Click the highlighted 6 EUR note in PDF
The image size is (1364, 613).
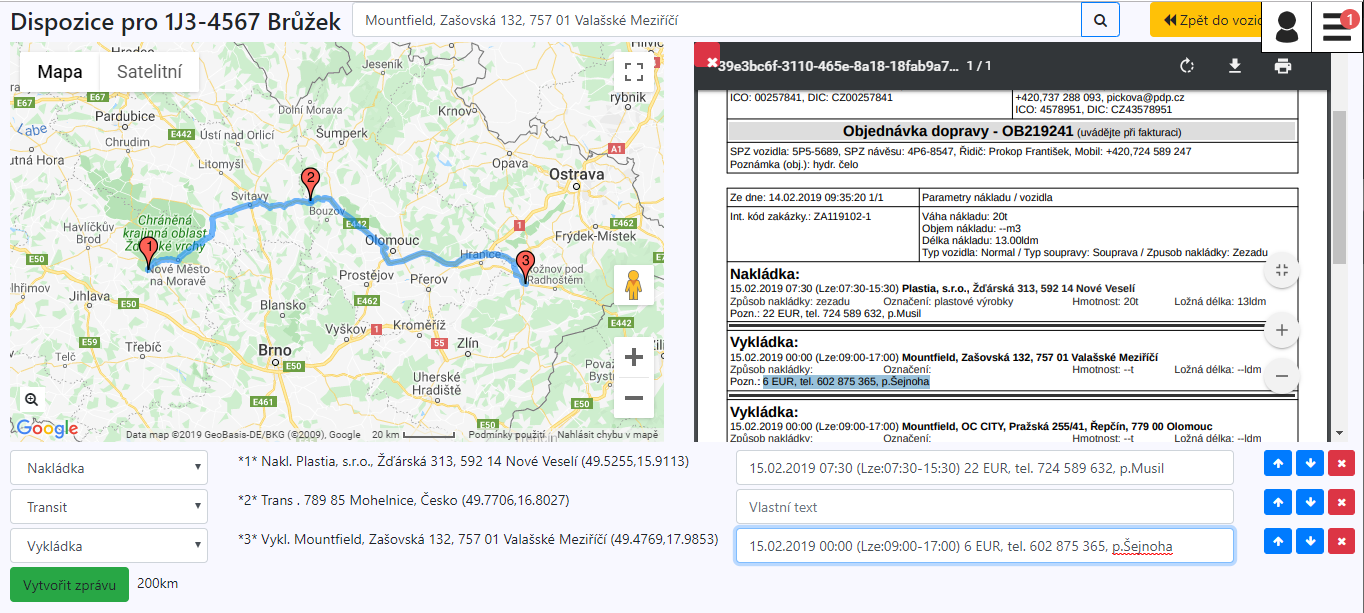[x=846, y=381]
